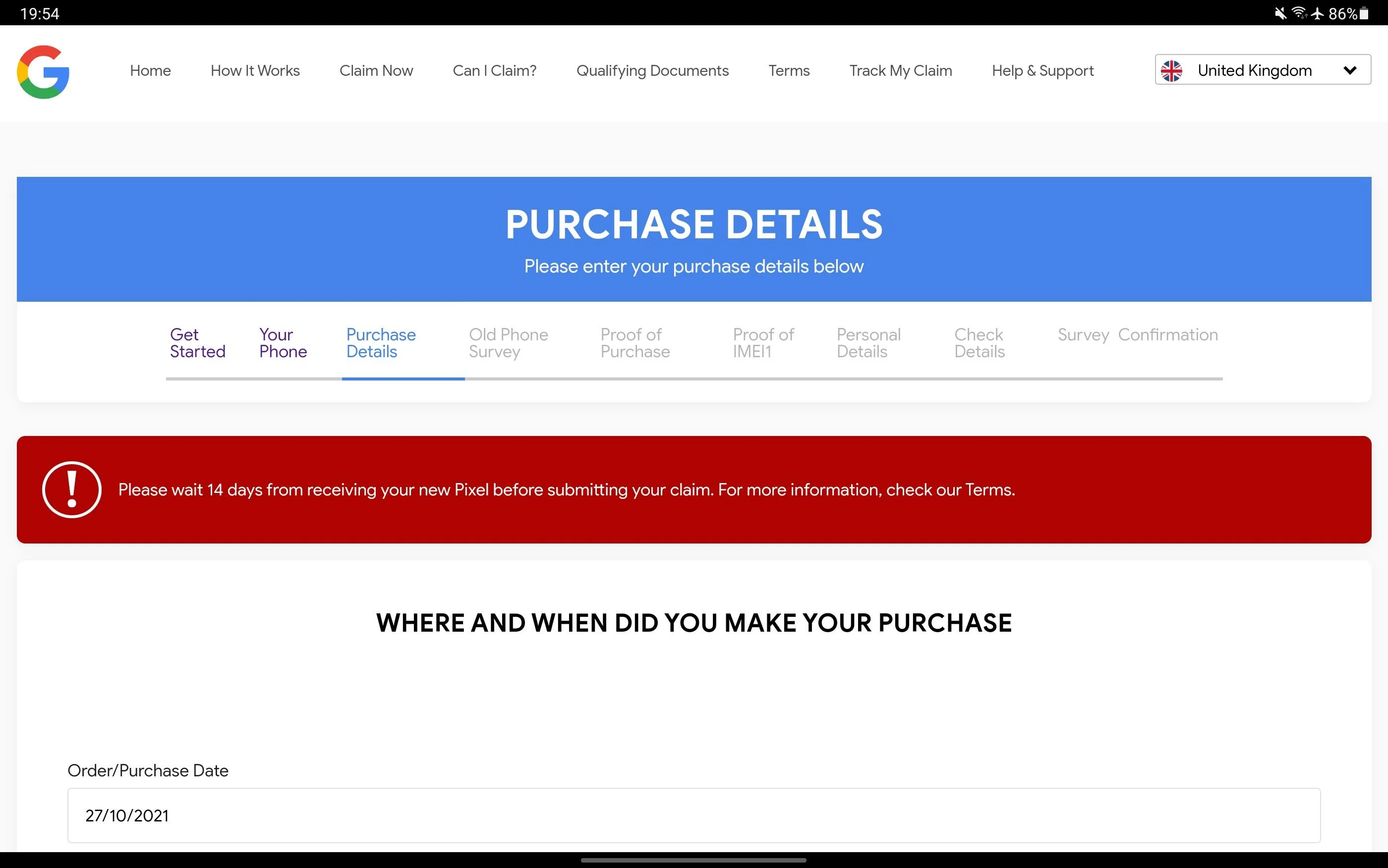Switch to Get Started step
This screenshot has height=868, width=1388.
[x=198, y=343]
